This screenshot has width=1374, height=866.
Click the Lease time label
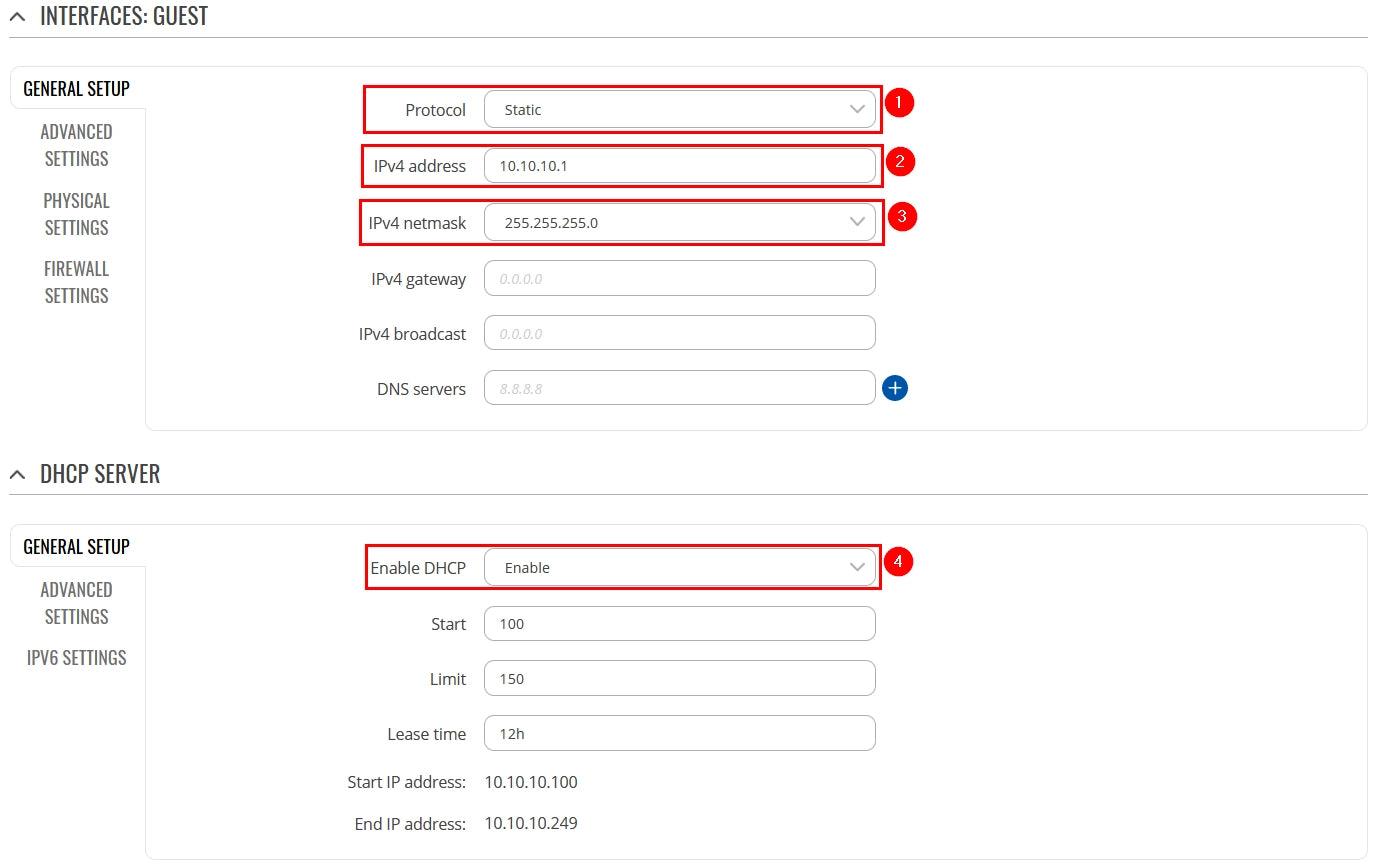coord(427,734)
